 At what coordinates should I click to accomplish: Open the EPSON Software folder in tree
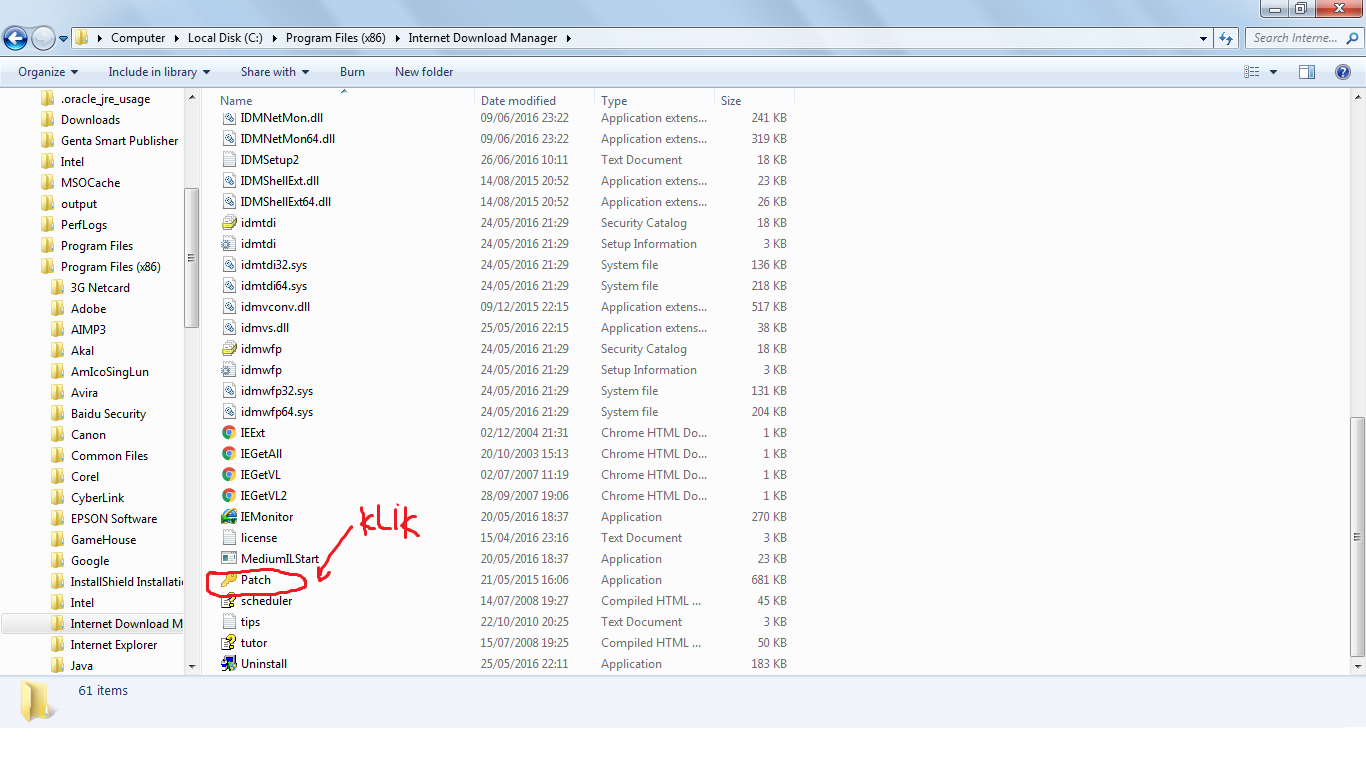point(114,519)
